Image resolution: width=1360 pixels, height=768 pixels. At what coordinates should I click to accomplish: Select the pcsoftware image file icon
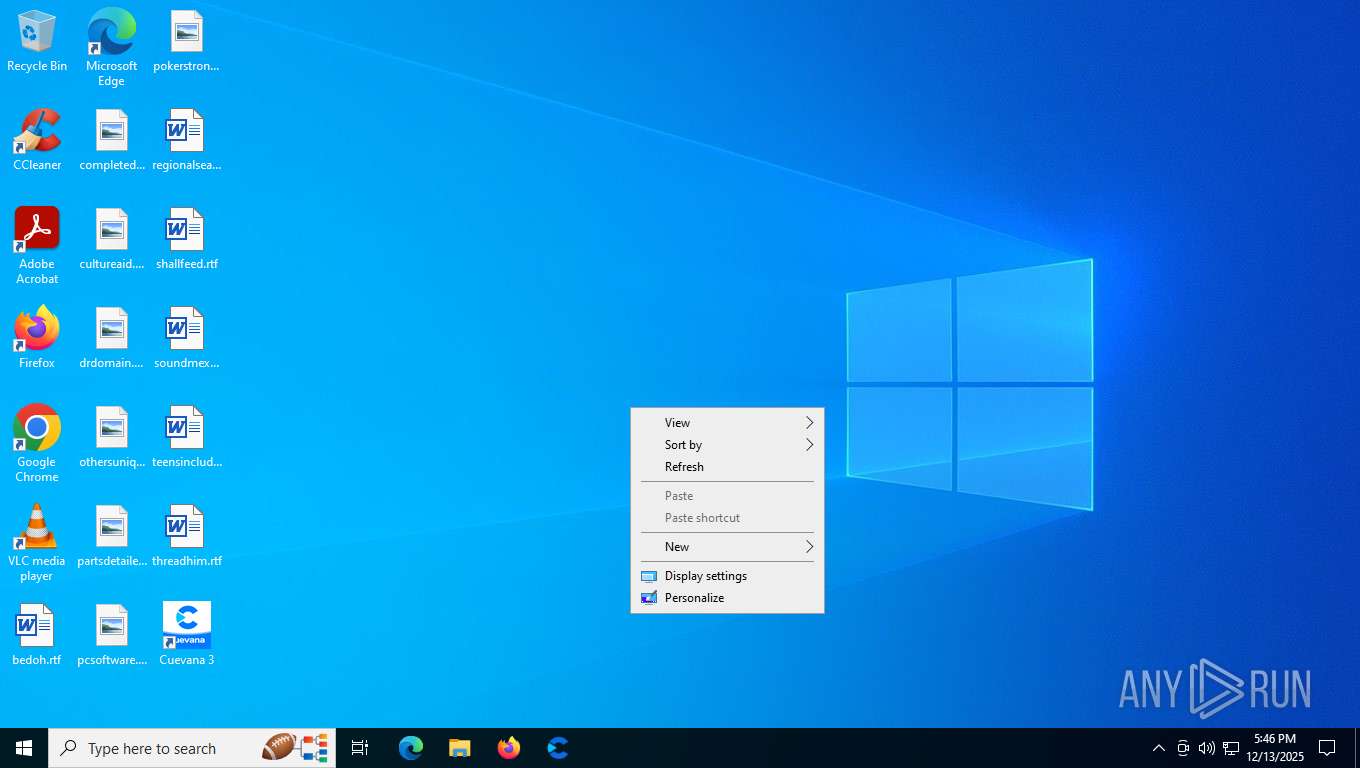click(112, 635)
